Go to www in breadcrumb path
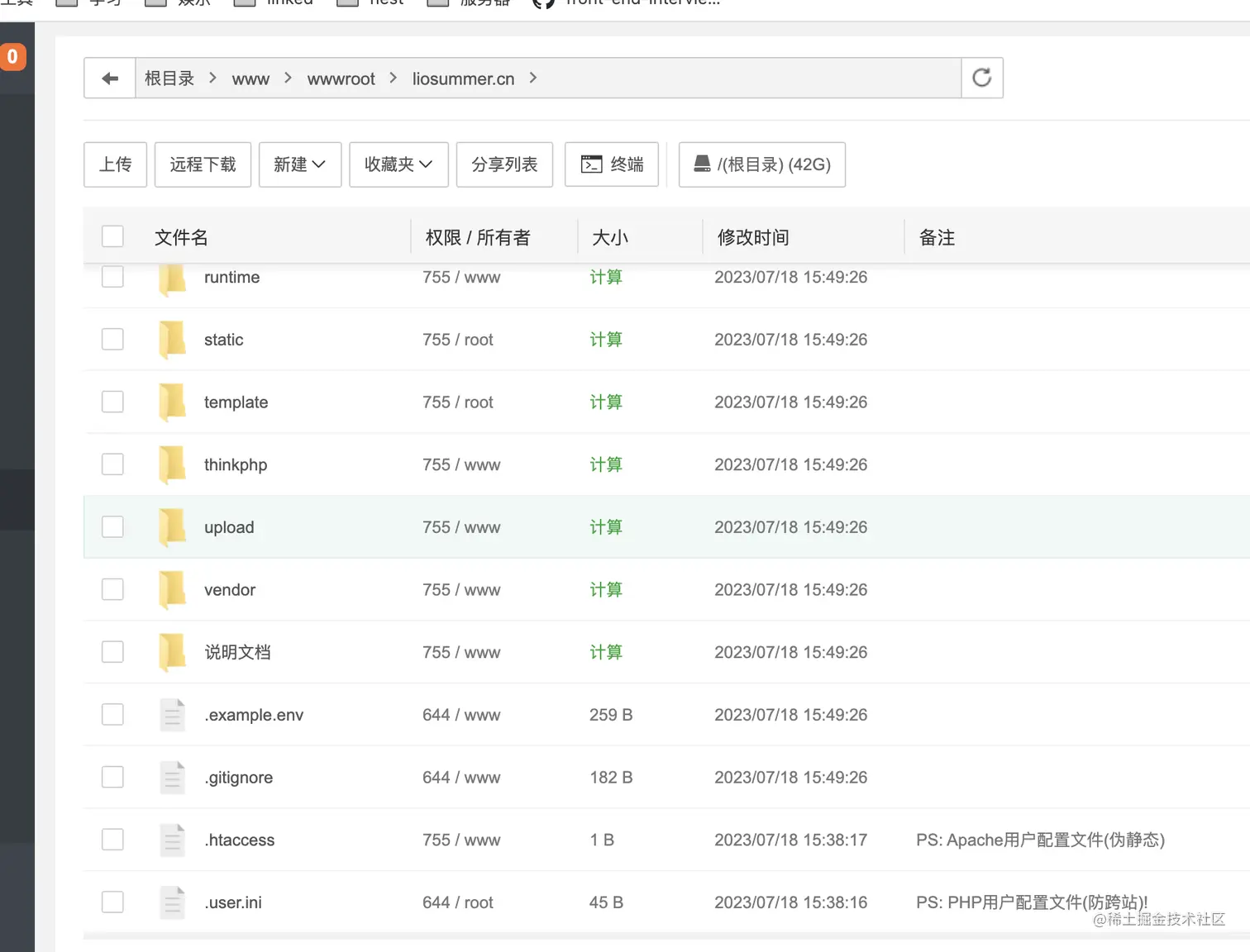Viewport: 1250px width, 952px height. [250, 79]
